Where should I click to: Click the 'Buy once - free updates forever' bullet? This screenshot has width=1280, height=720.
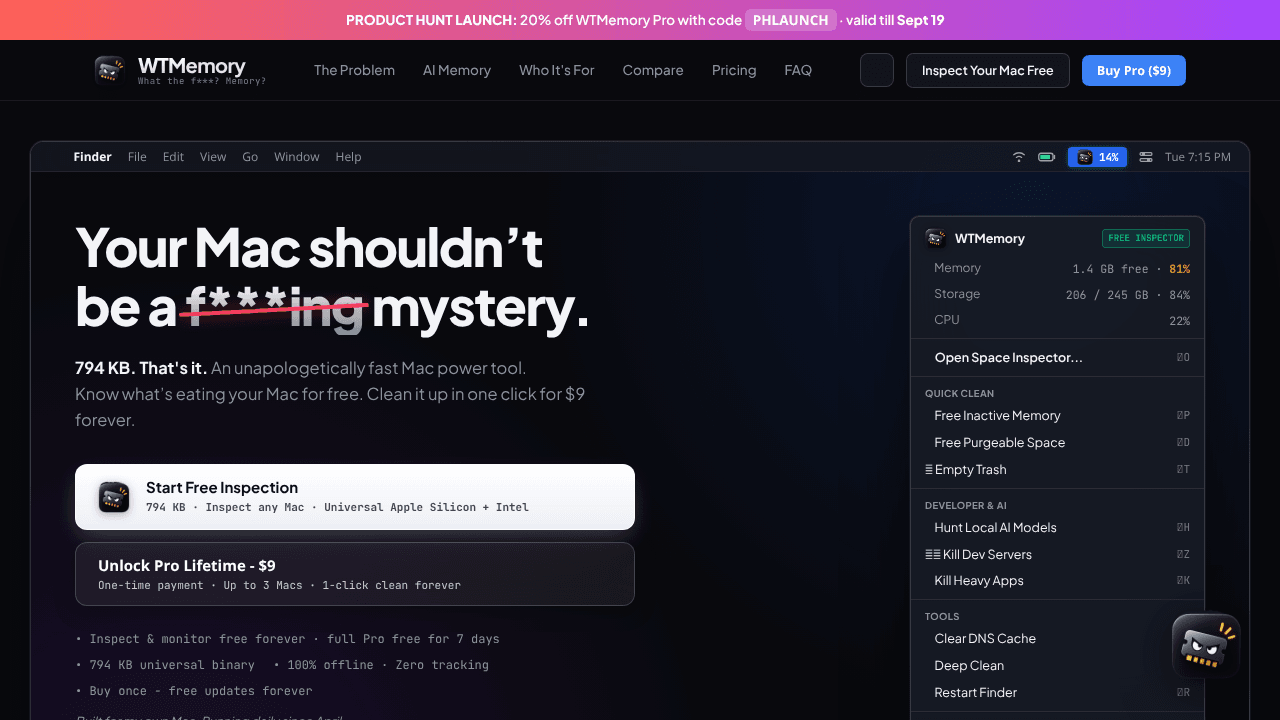tap(194, 691)
